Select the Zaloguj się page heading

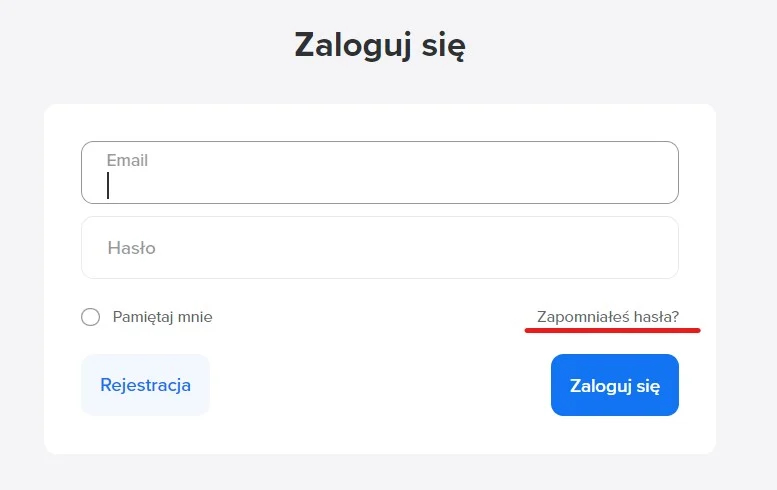(380, 45)
